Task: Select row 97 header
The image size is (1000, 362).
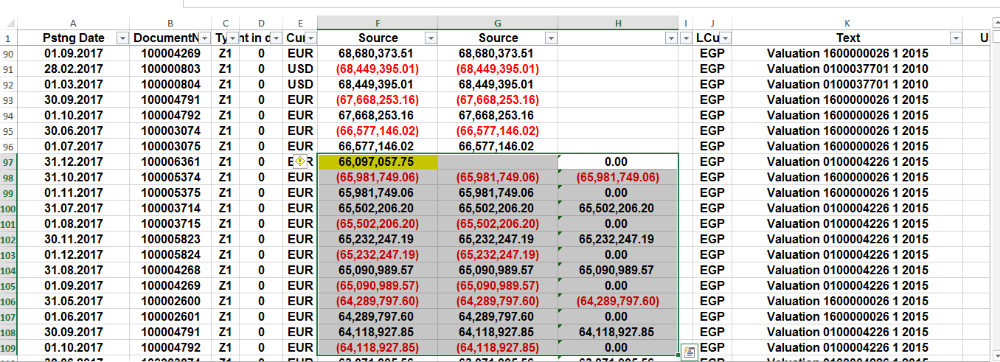Action: (x=9, y=161)
